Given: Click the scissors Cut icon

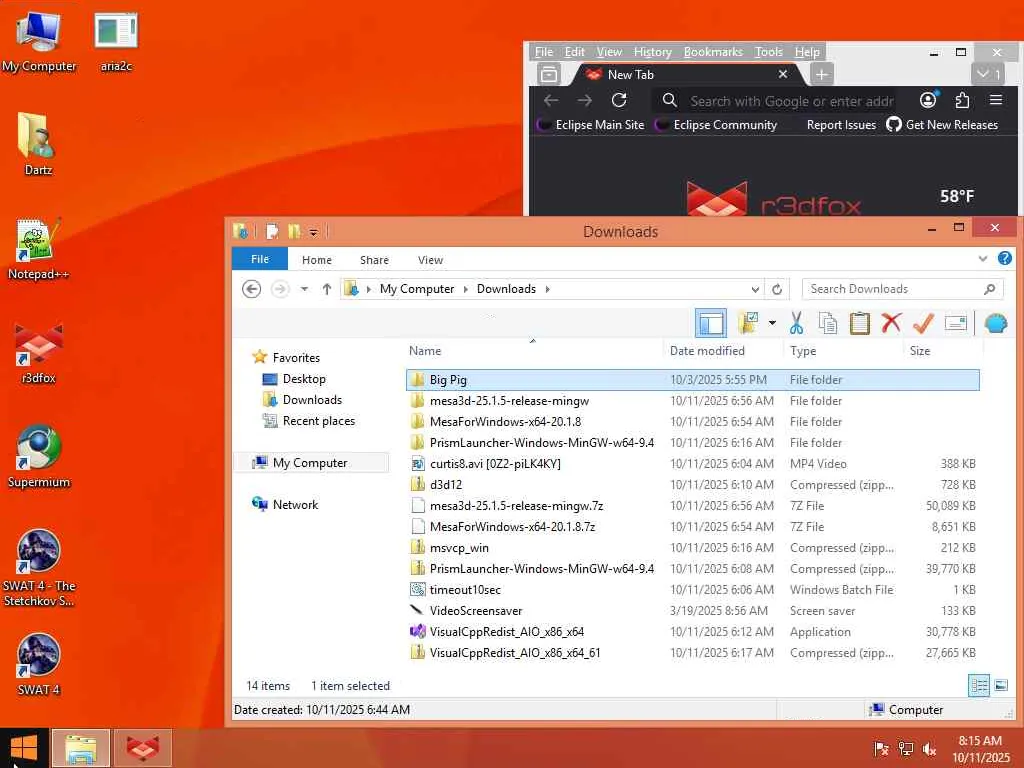Looking at the screenshot, I should click(796, 323).
